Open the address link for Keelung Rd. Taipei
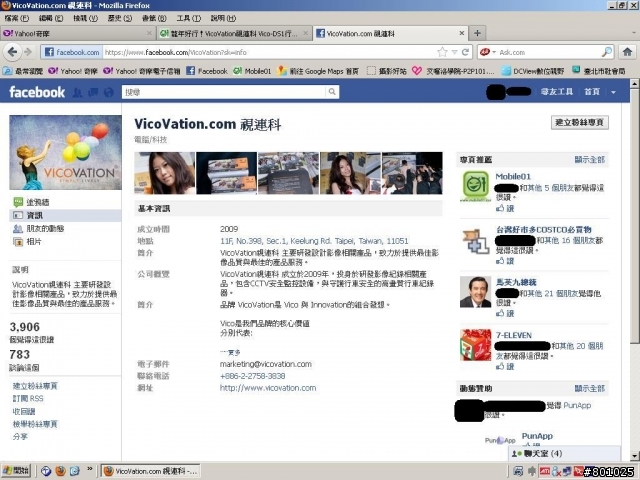 click(314, 241)
